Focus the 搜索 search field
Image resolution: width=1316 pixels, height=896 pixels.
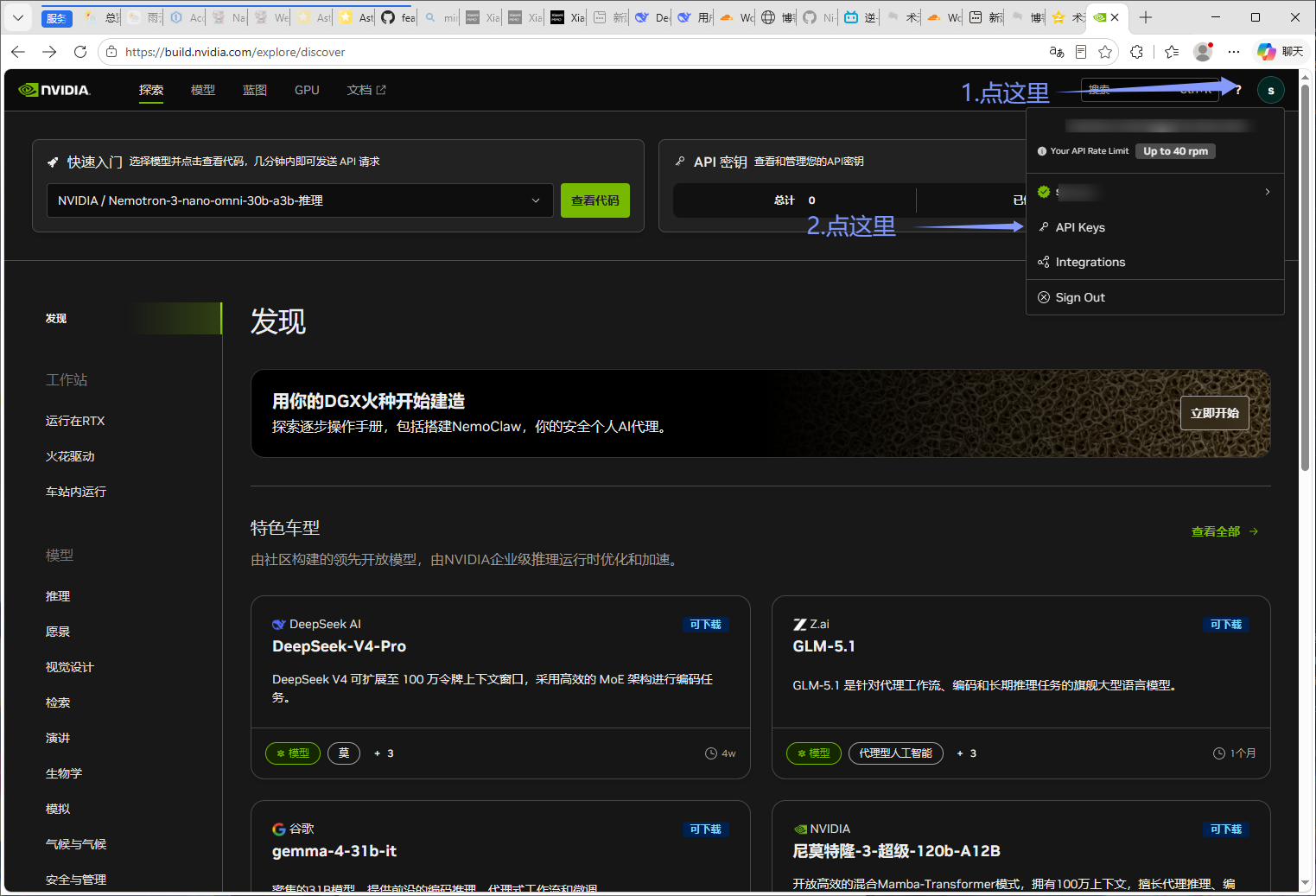coord(1149,90)
